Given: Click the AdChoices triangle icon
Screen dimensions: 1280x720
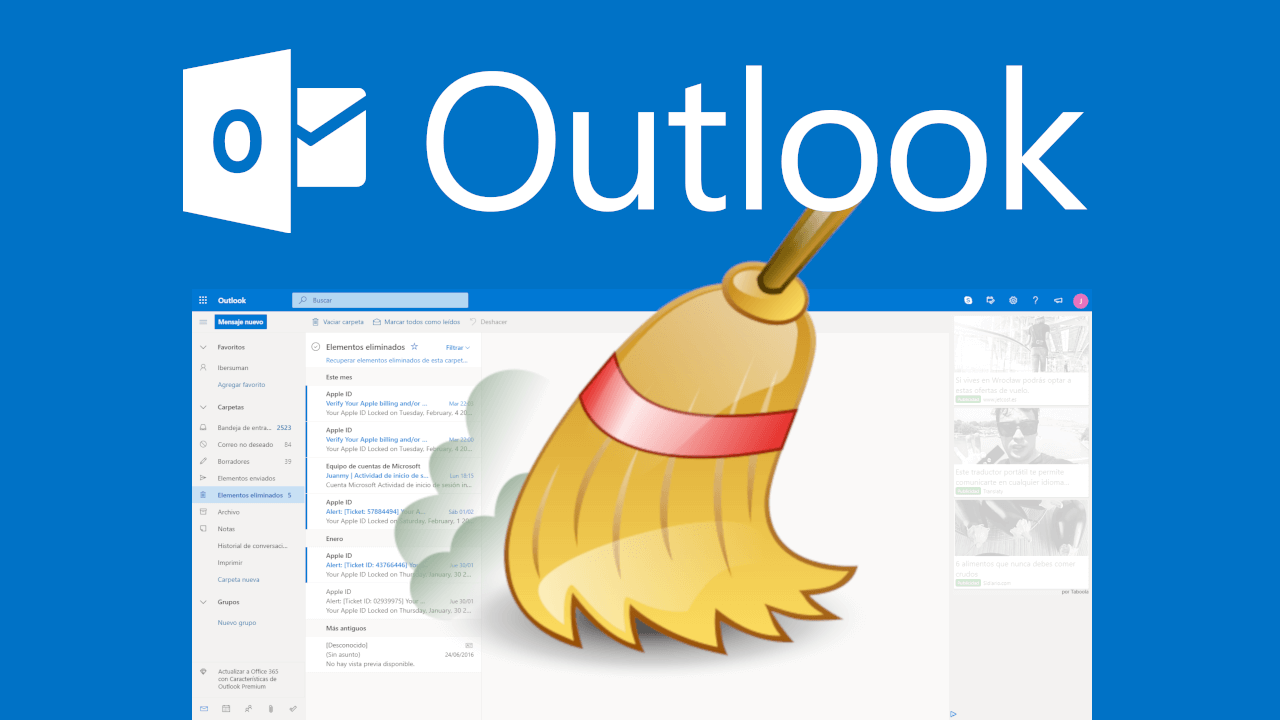Looking at the screenshot, I should (x=953, y=714).
